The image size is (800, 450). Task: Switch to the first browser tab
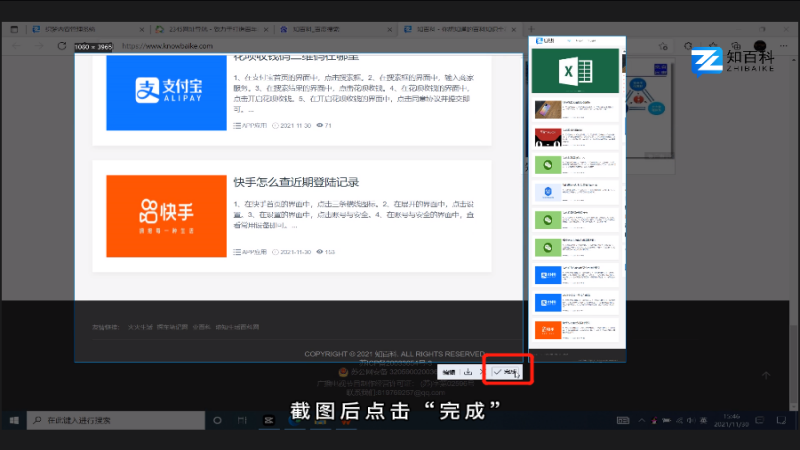(88, 29)
